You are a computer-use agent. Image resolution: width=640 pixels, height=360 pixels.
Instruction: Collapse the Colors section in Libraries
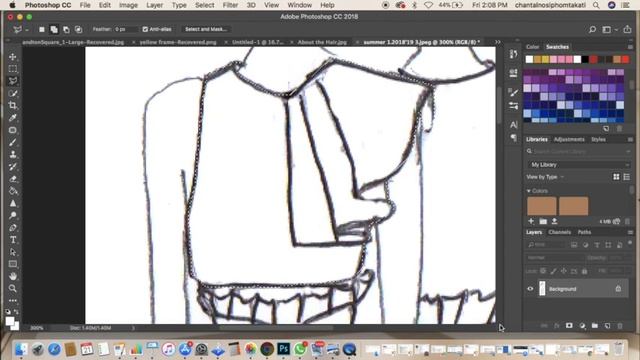[x=529, y=191]
